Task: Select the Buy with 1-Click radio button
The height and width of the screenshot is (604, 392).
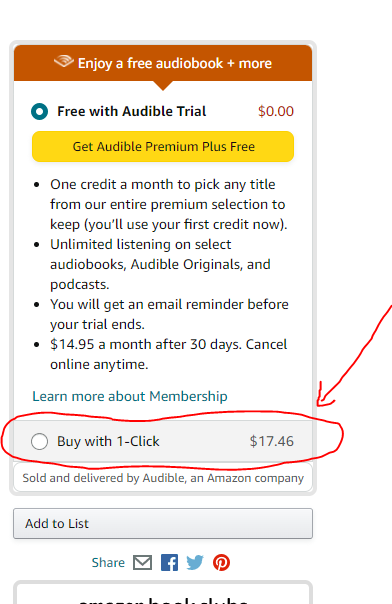Action: click(40, 441)
